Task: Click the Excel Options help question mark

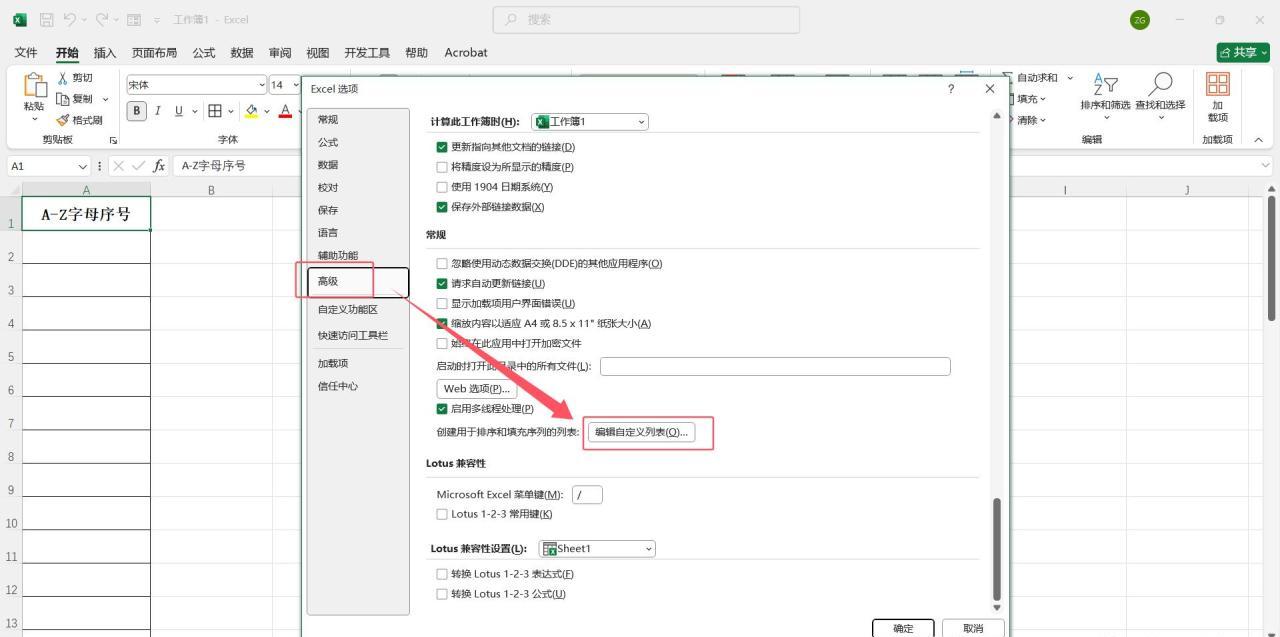Action: coord(950,89)
